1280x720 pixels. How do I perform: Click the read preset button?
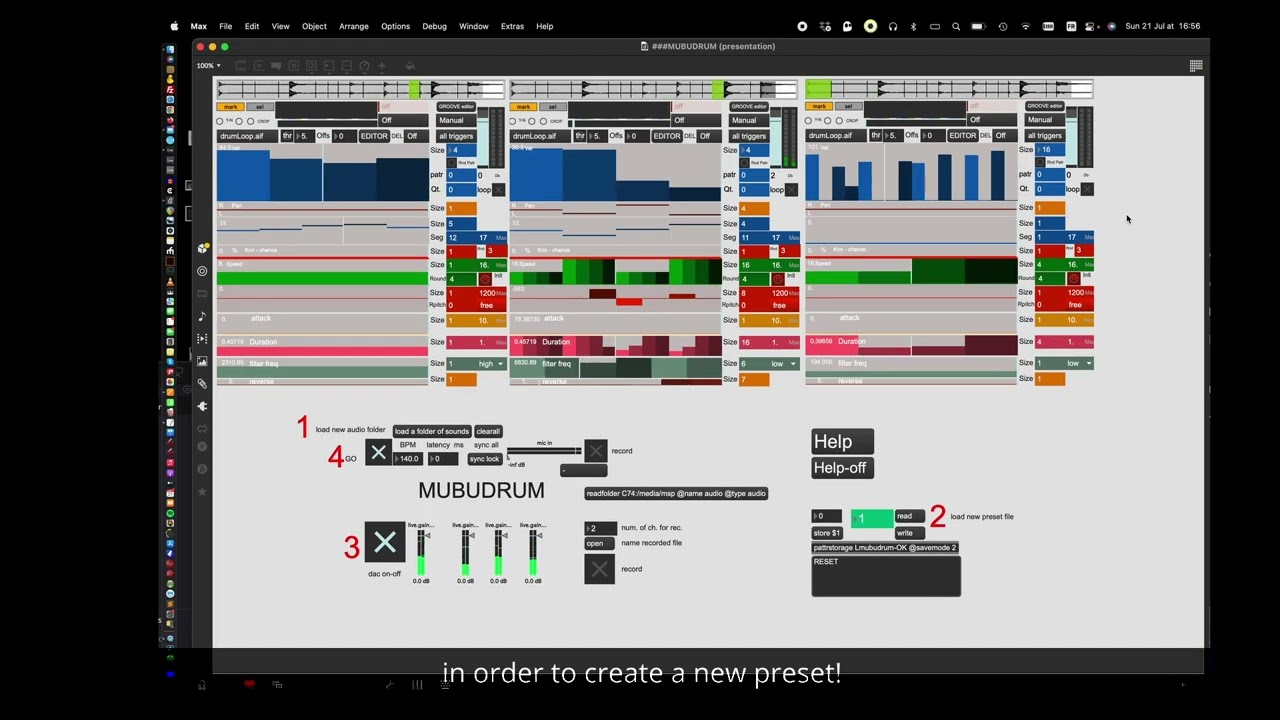(909, 516)
